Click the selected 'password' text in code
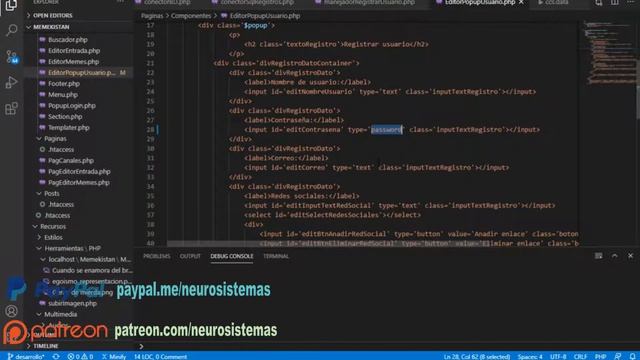Image resolution: width=640 pixels, height=360 pixels. [386, 130]
